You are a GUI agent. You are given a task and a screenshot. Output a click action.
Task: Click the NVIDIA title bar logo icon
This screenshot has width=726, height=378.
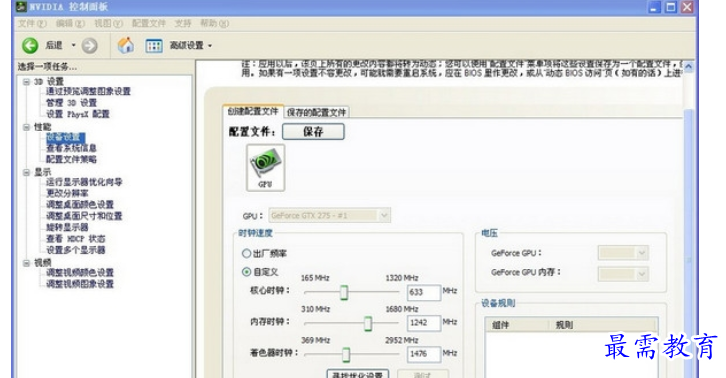pos(21,6)
